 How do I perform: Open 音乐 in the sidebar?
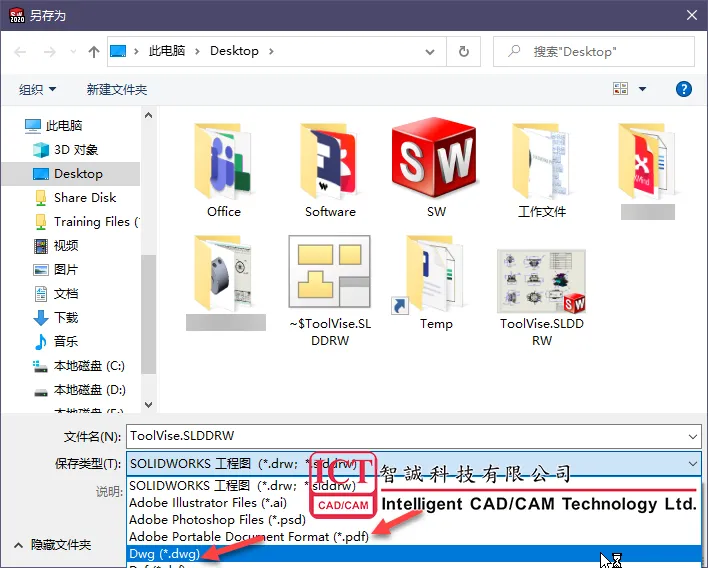(x=56, y=341)
